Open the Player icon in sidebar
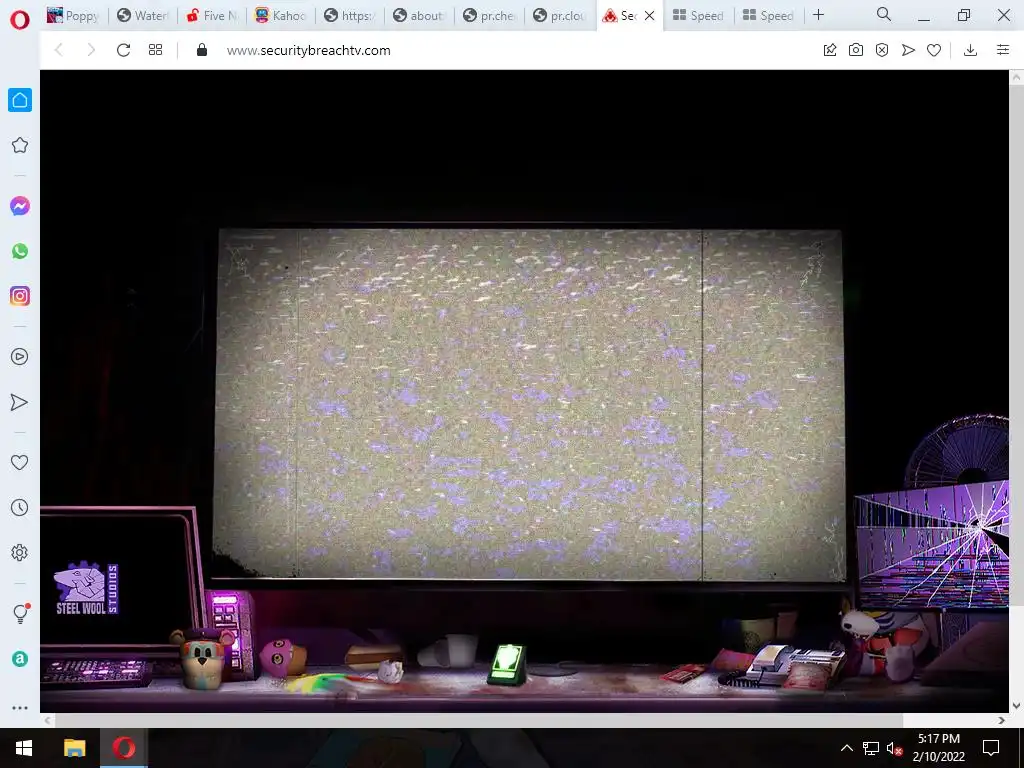The height and width of the screenshot is (768, 1024). tap(20, 357)
